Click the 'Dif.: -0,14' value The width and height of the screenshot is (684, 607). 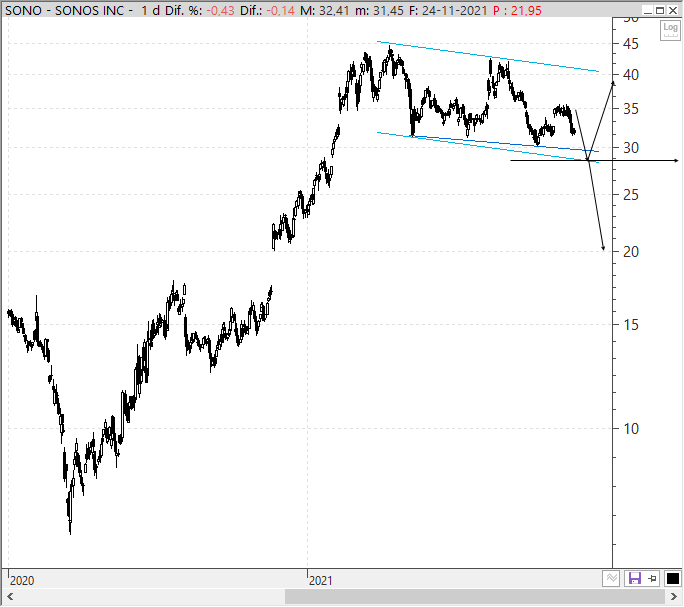click(267, 10)
